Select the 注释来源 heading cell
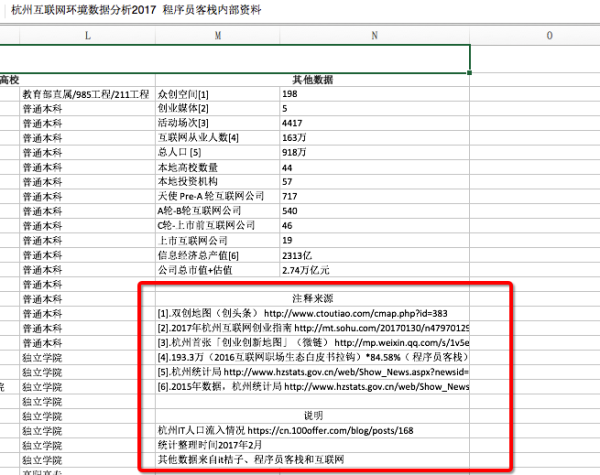Viewport: 600px width, 475px height. tap(313, 299)
